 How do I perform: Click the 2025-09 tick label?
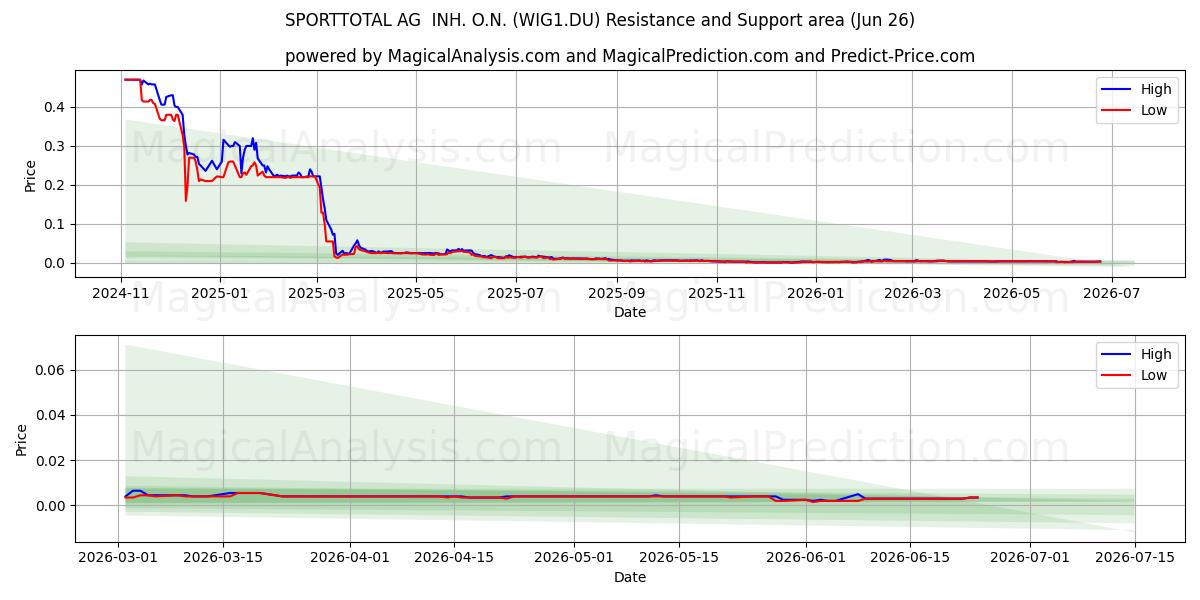(x=617, y=293)
